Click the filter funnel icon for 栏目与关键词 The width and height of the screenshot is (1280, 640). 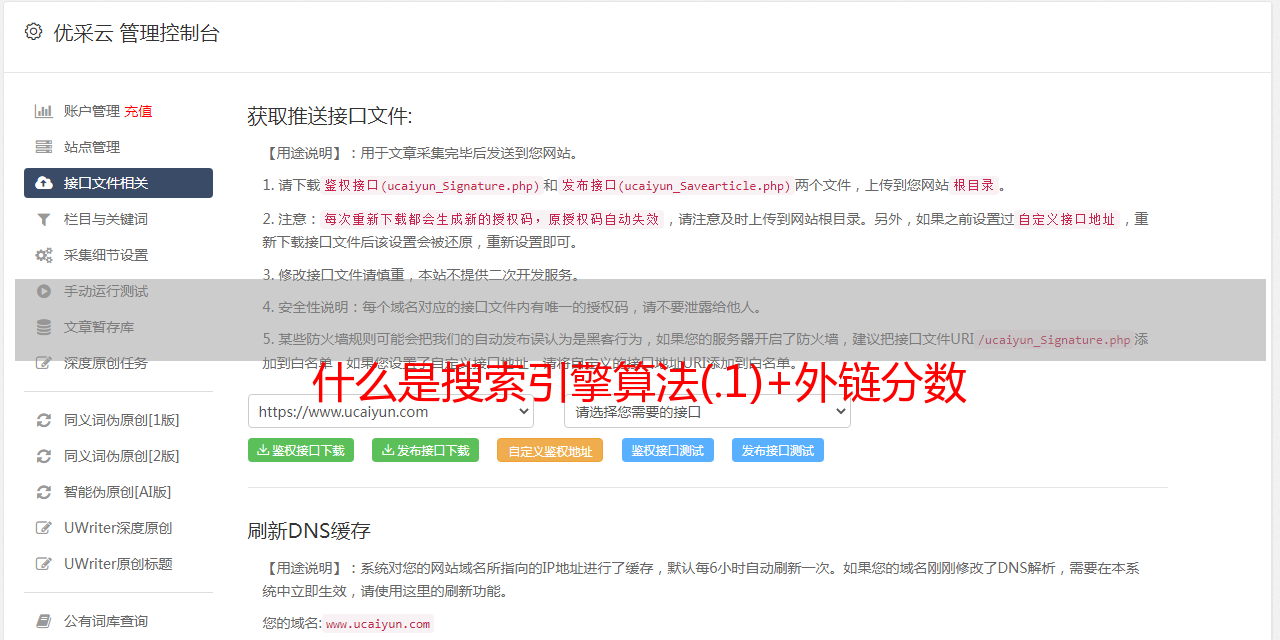click(44, 219)
